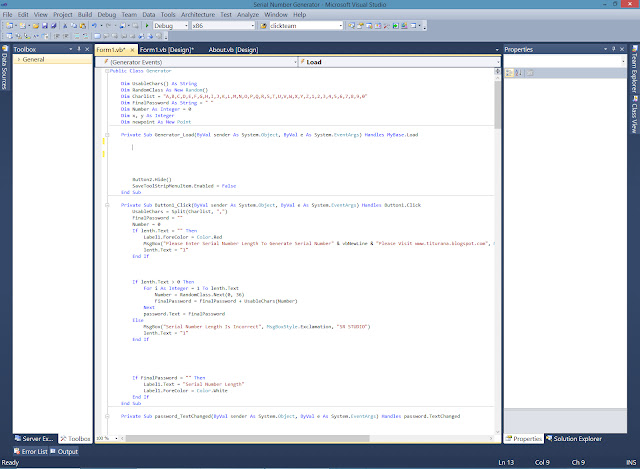Collapse the Generator_Load sub outline box
This screenshot has width=640, height=469.
pyautogui.click(x=107, y=135)
